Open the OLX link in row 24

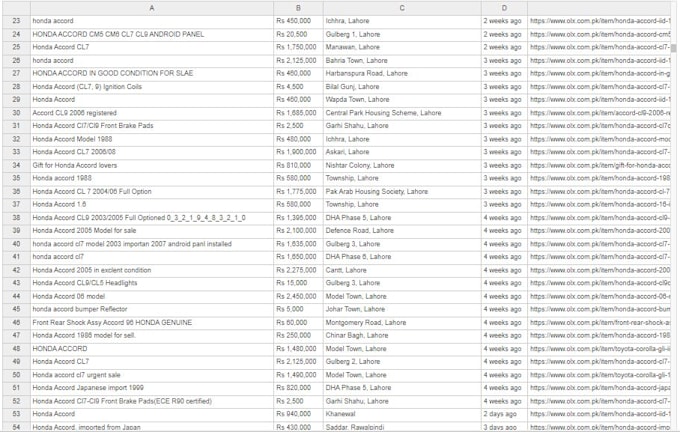[599, 34]
